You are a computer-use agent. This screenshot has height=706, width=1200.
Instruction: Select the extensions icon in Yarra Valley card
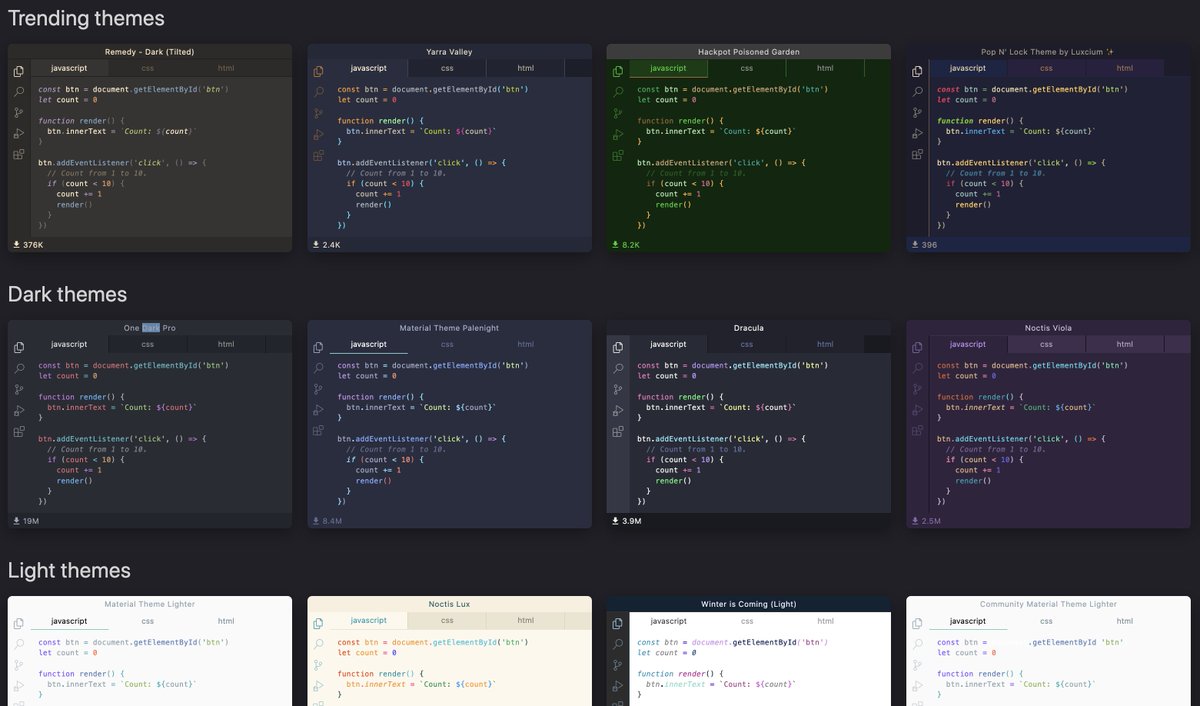point(318,155)
